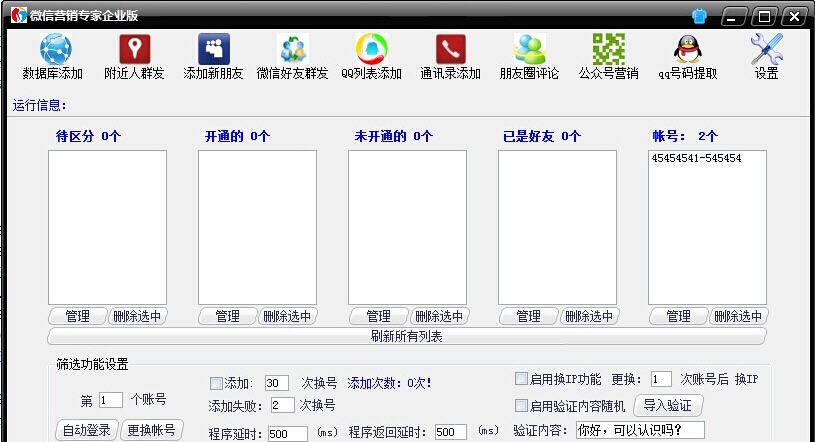Click the 帐号: 2个 header
The image size is (815, 442).
(685, 136)
